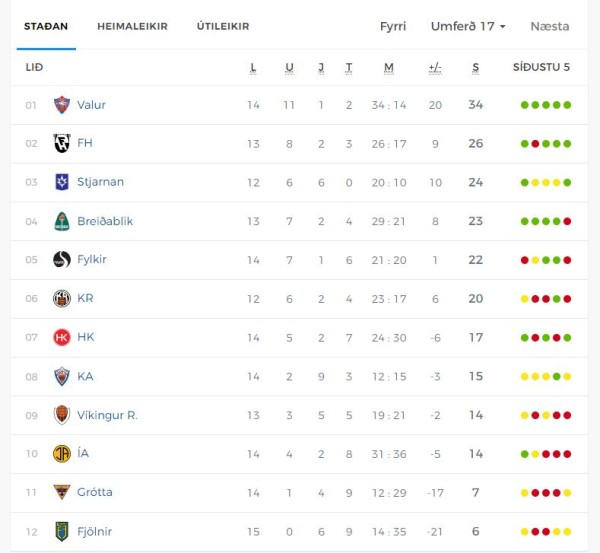The width and height of the screenshot is (600, 553).
Task: Click the Fylkir club crest icon
Action: click(62, 259)
